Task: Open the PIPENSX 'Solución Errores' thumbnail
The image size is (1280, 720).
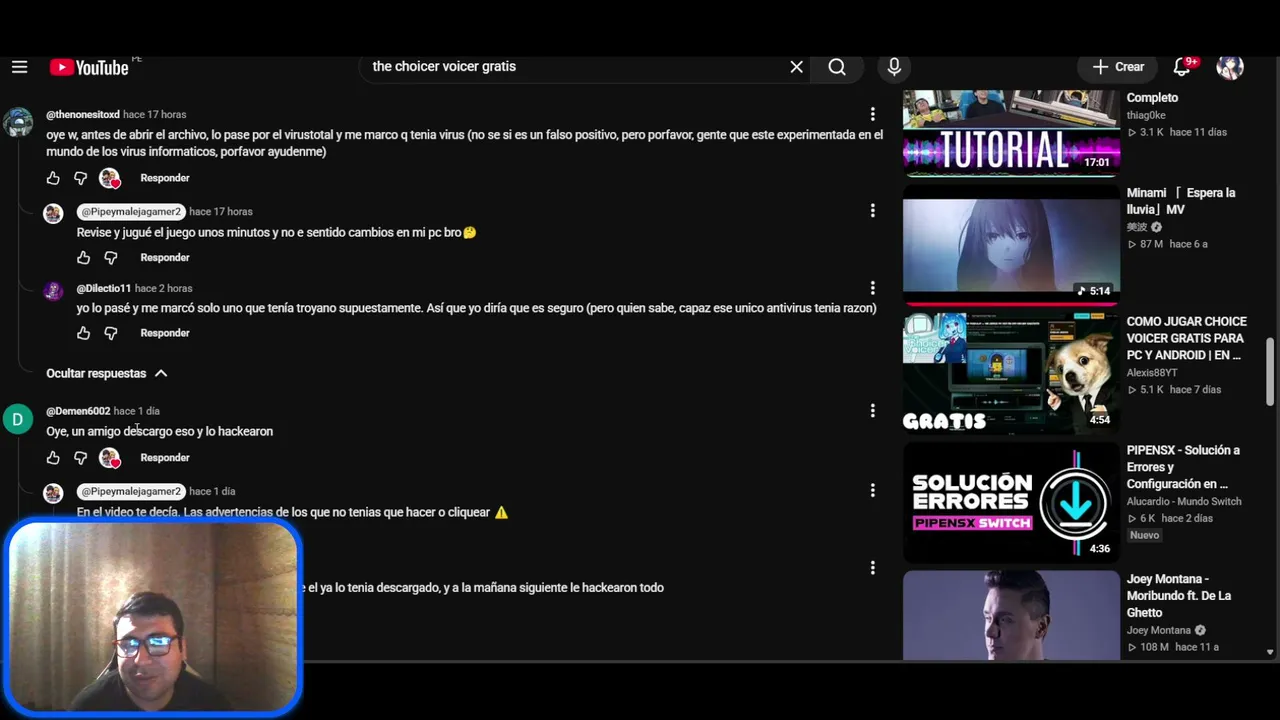Action: [1011, 502]
